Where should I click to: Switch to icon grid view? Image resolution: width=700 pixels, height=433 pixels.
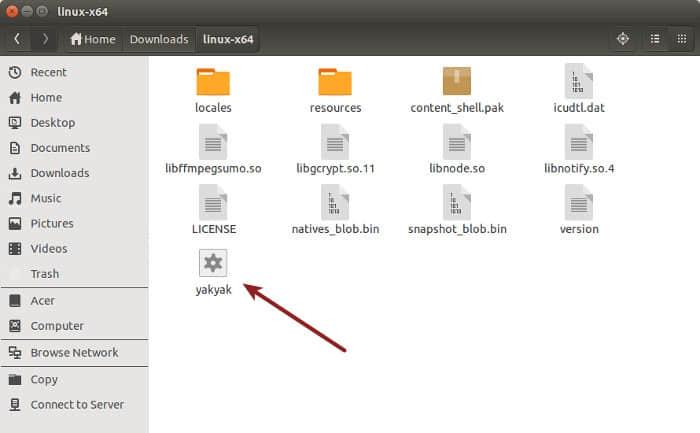681,39
